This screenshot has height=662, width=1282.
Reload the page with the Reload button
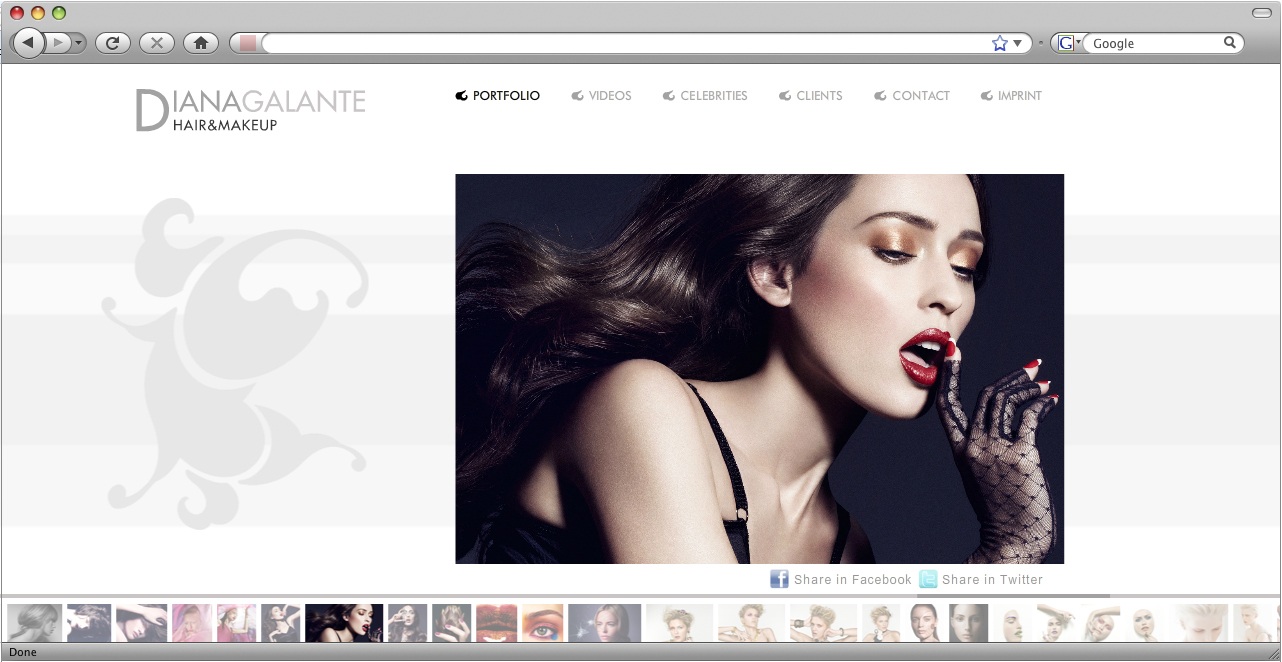[113, 43]
